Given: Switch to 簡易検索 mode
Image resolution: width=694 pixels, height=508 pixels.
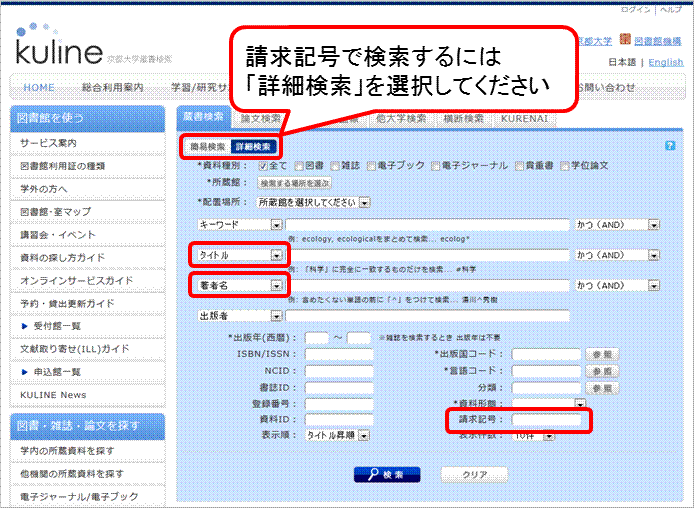Looking at the screenshot, I should click(x=208, y=146).
